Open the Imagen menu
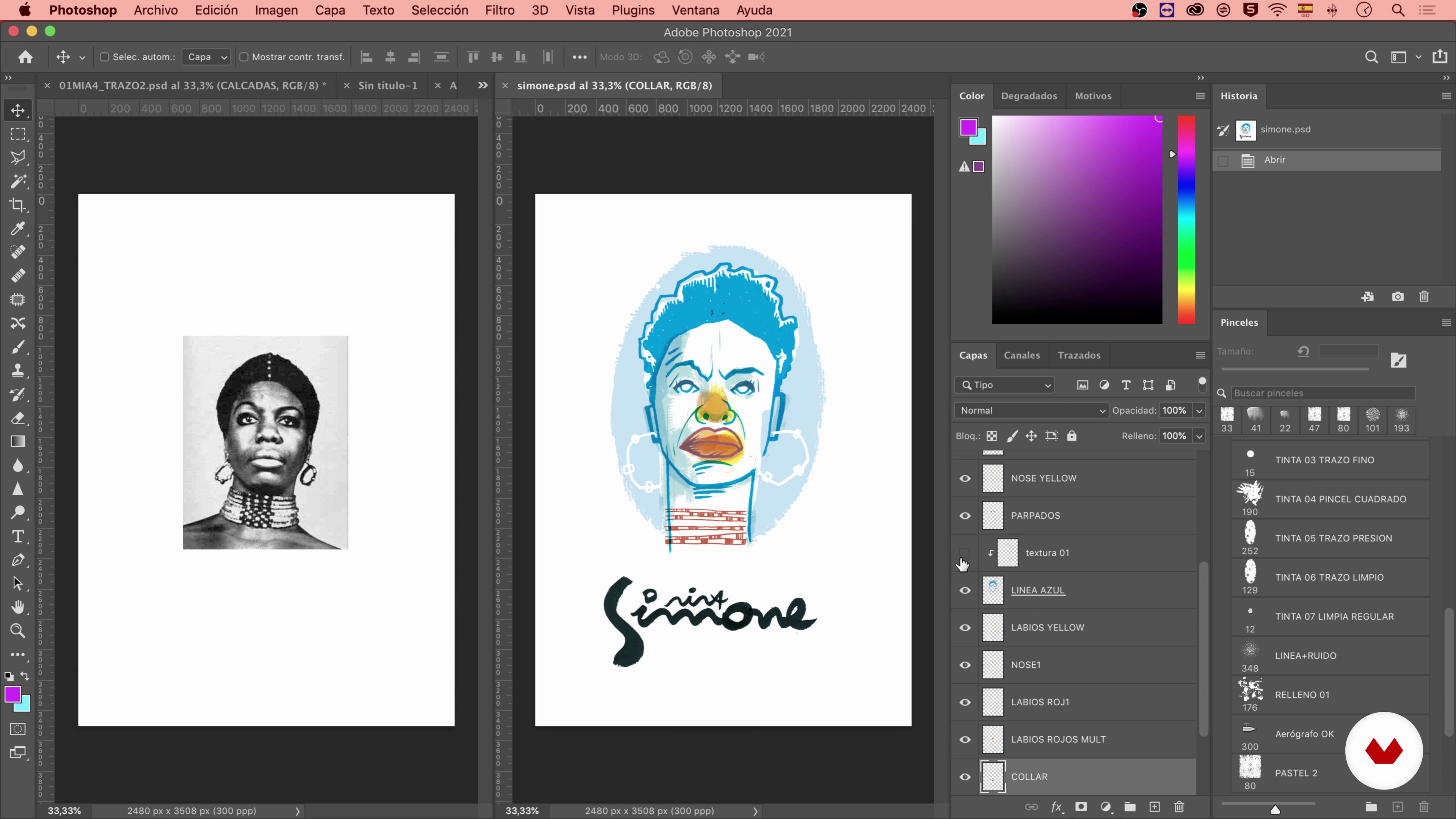Screen dimensions: 1456x819 (276, 10)
